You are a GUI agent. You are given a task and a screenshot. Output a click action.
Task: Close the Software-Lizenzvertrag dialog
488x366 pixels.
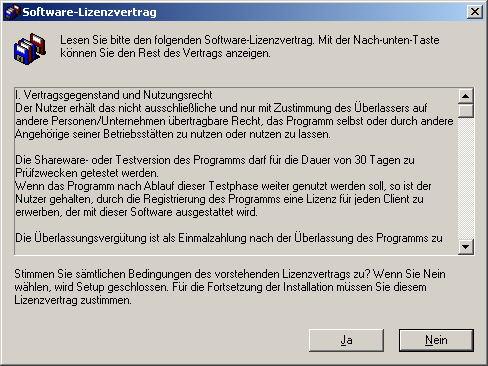[475, 12]
